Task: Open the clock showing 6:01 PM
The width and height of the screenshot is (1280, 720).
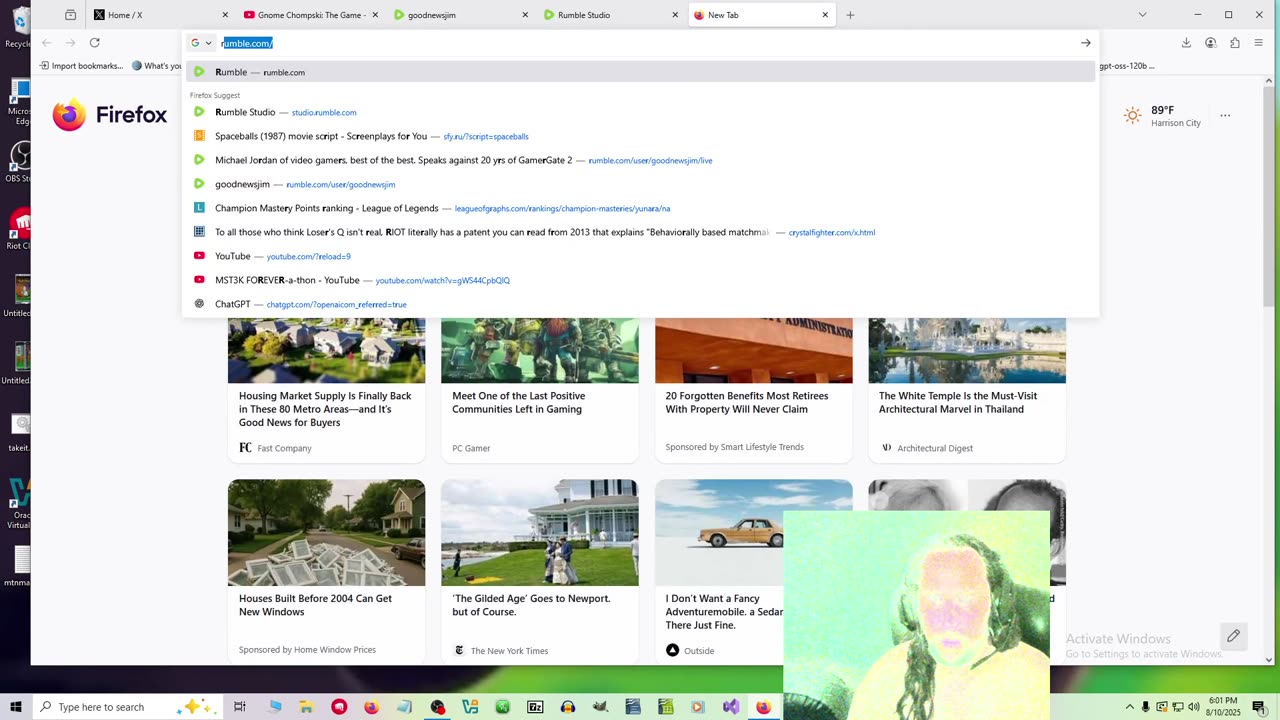Action: click(x=1222, y=707)
